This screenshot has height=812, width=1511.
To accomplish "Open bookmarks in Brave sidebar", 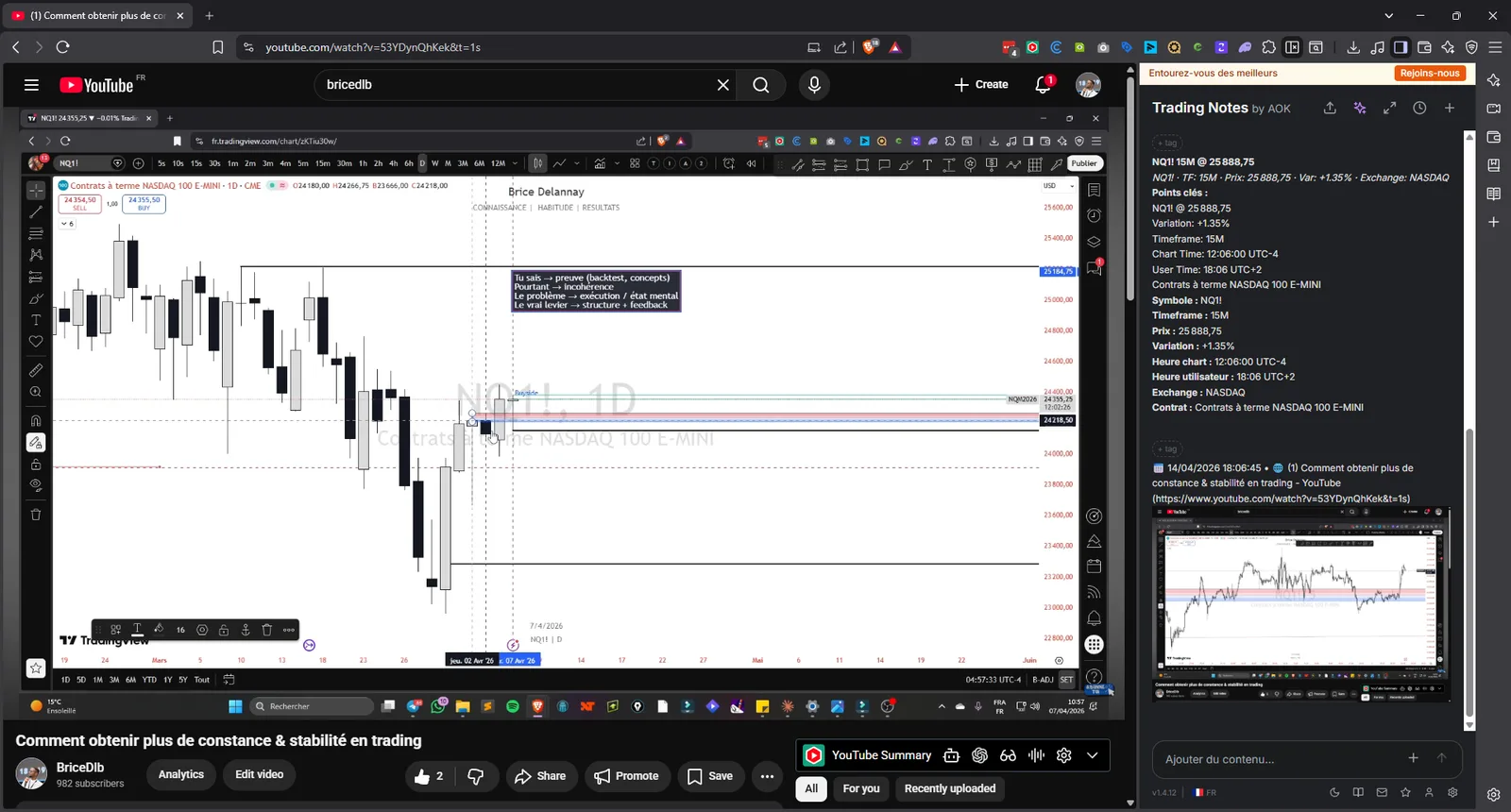I will 1493,165.
